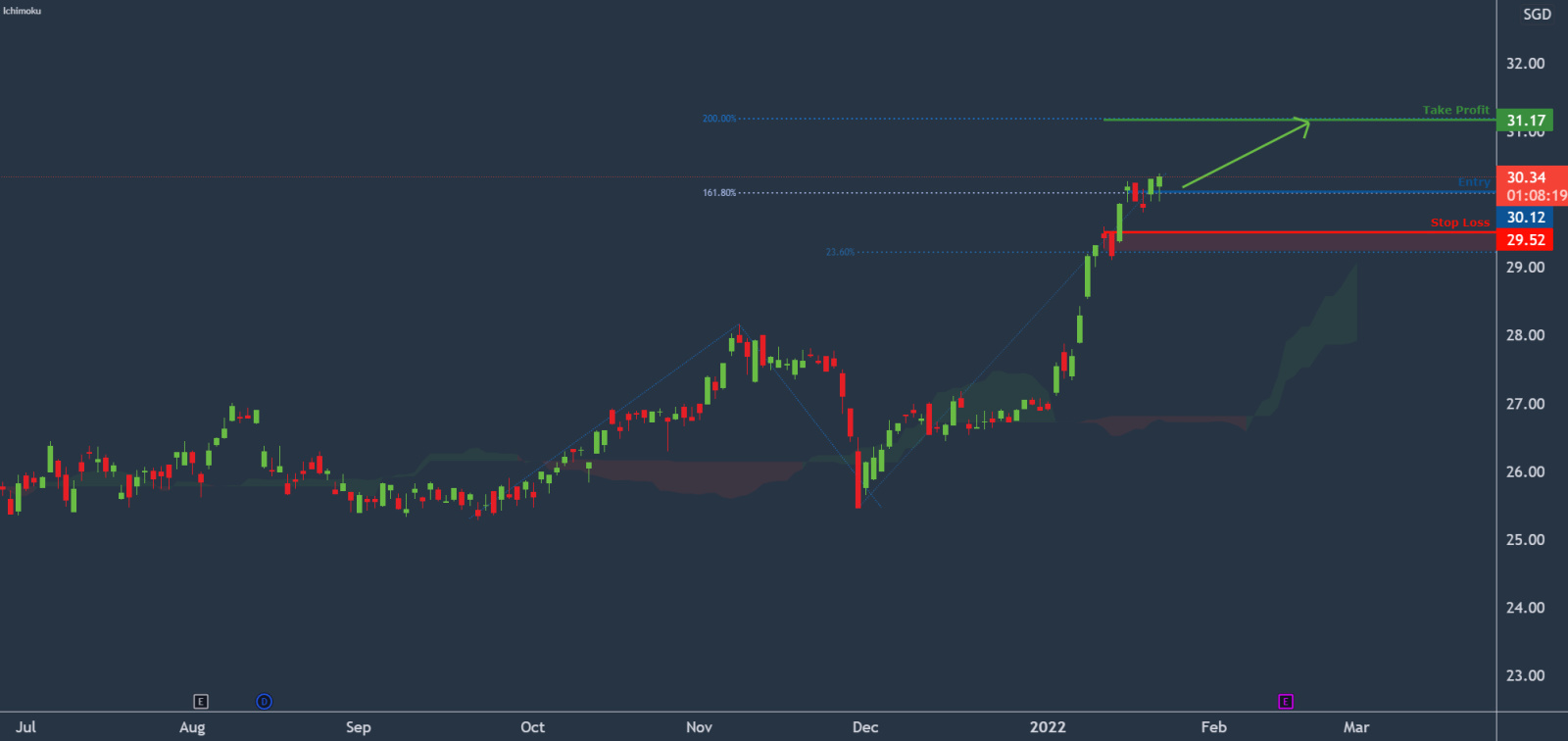Click the Oct label on time axis

[x=532, y=727]
